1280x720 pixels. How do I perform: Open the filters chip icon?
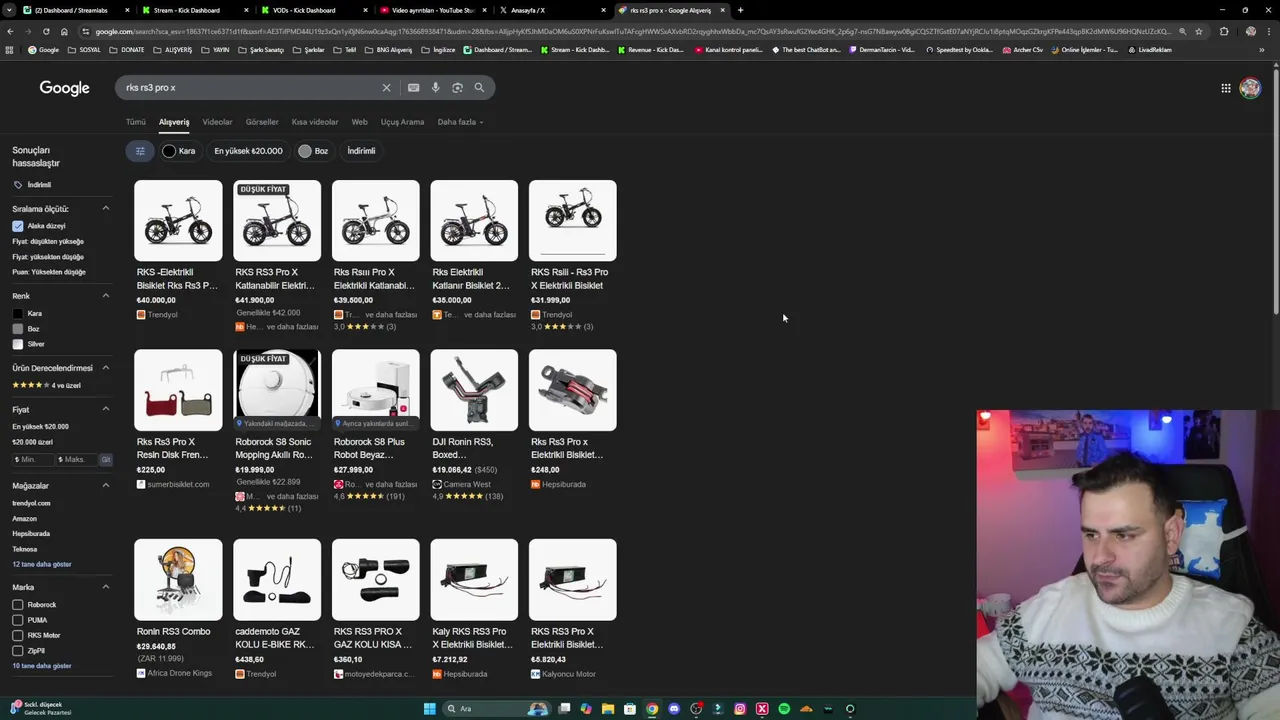pyautogui.click(x=140, y=151)
